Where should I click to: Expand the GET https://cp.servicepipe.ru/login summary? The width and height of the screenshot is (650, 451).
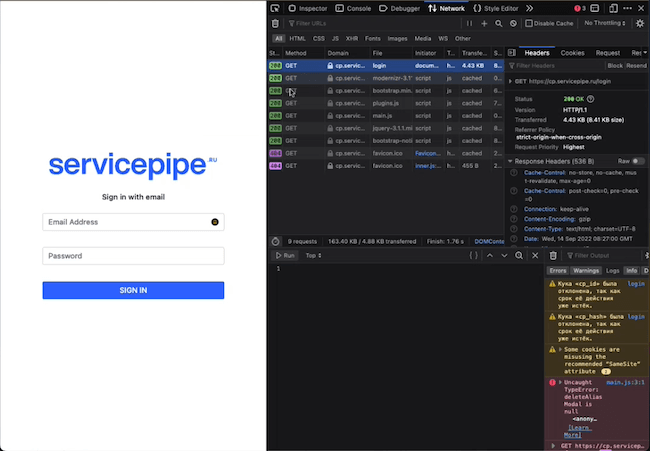pos(510,81)
